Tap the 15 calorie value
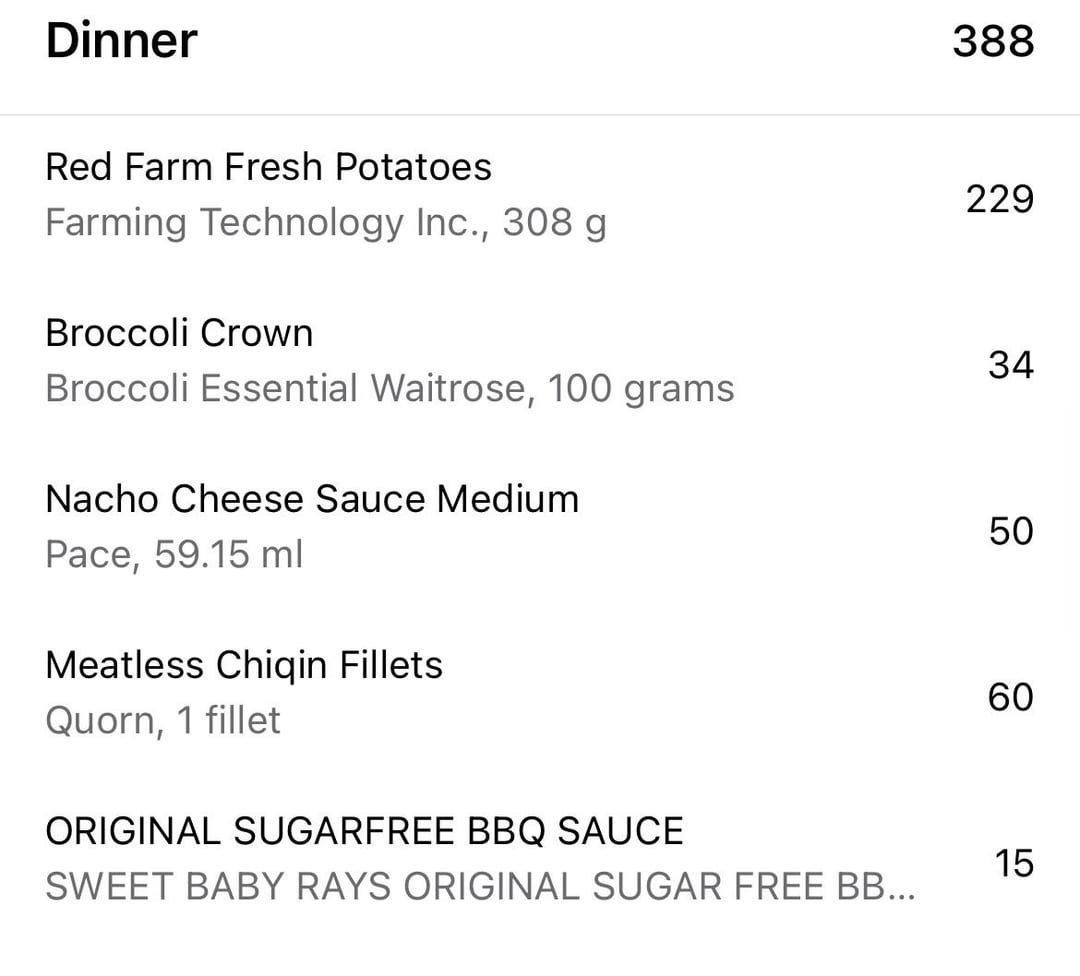The image size is (1080, 976). click(1014, 864)
